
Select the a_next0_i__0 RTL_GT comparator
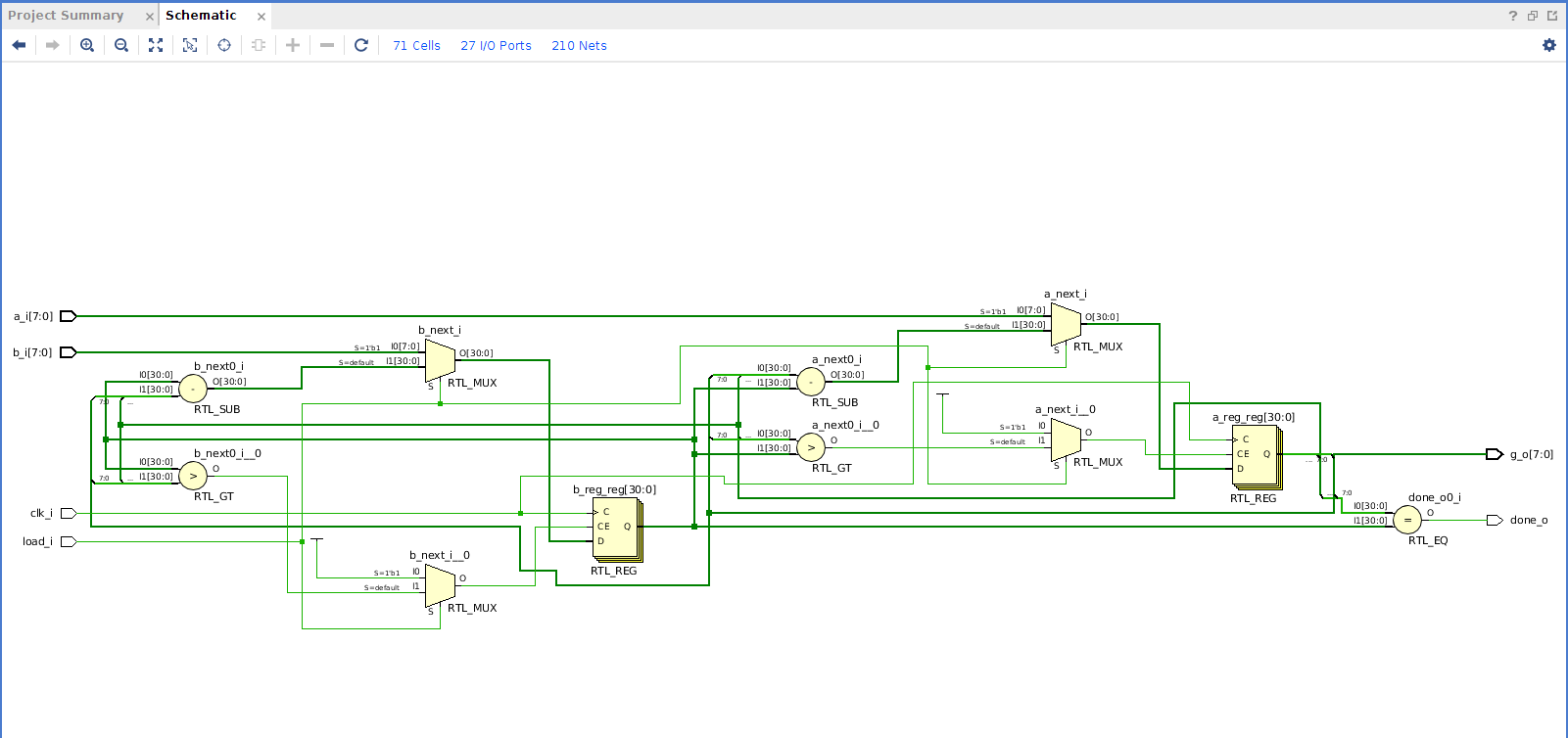[811, 447]
